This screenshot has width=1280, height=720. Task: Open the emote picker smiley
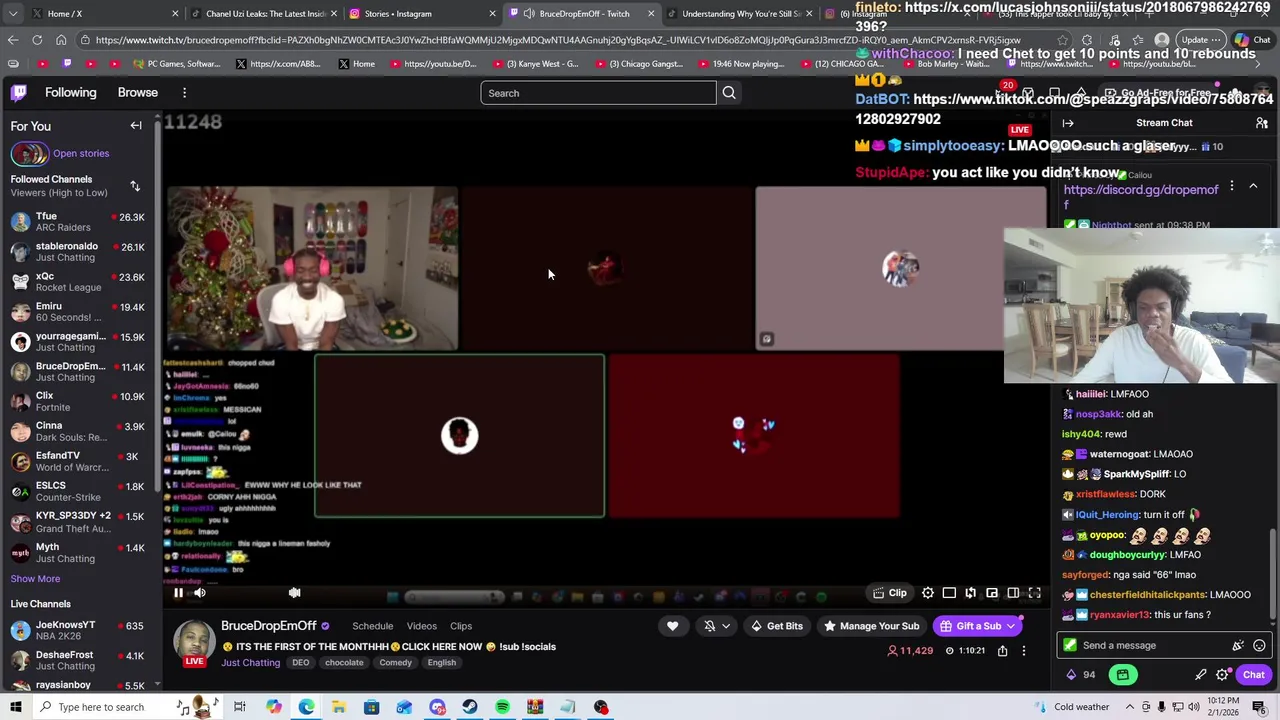click(1259, 645)
